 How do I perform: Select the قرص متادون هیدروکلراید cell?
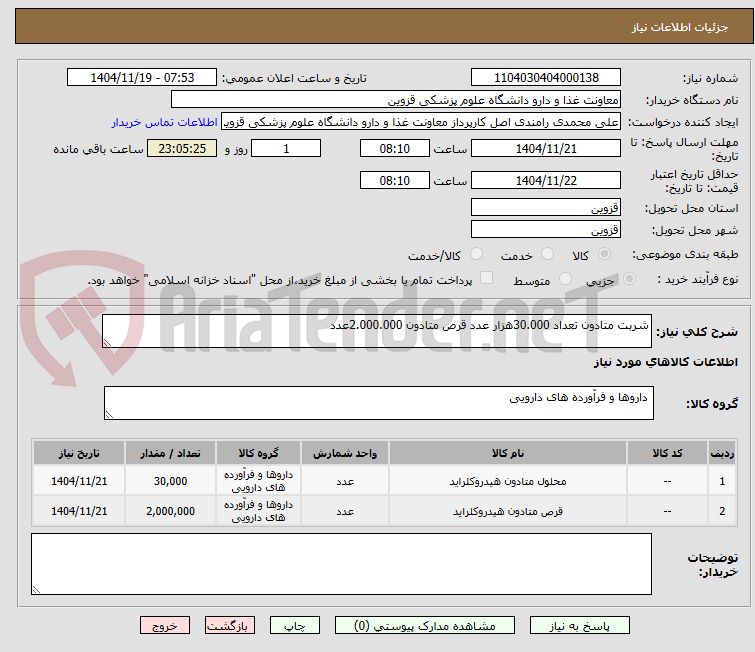tap(508, 511)
